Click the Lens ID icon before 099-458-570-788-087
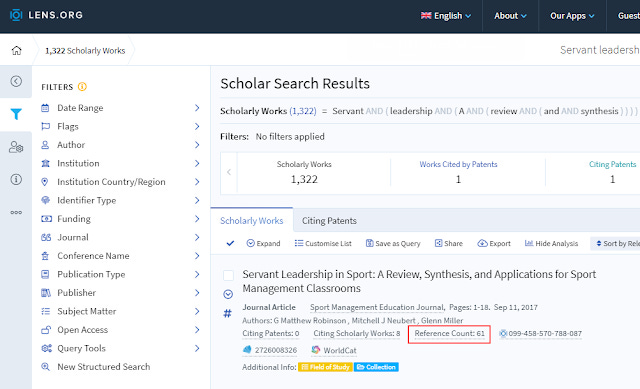640x389 pixels. (503, 333)
